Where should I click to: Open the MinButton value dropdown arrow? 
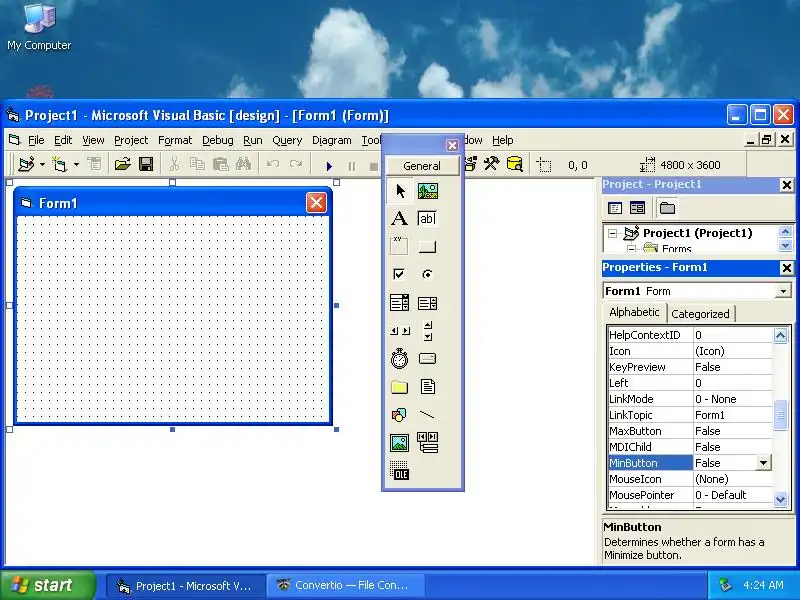pyautogui.click(x=763, y=463)
